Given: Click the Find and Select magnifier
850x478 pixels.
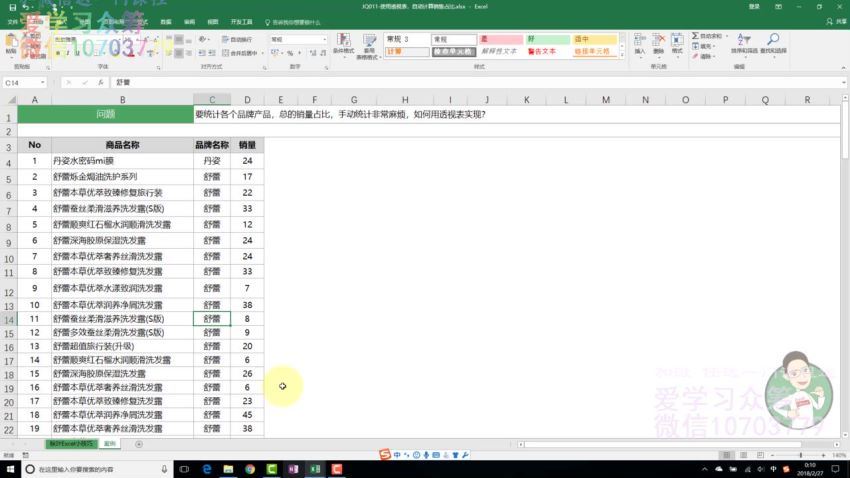Looking at the screenshot, I should pyautogui.click(x=772, y=43).
